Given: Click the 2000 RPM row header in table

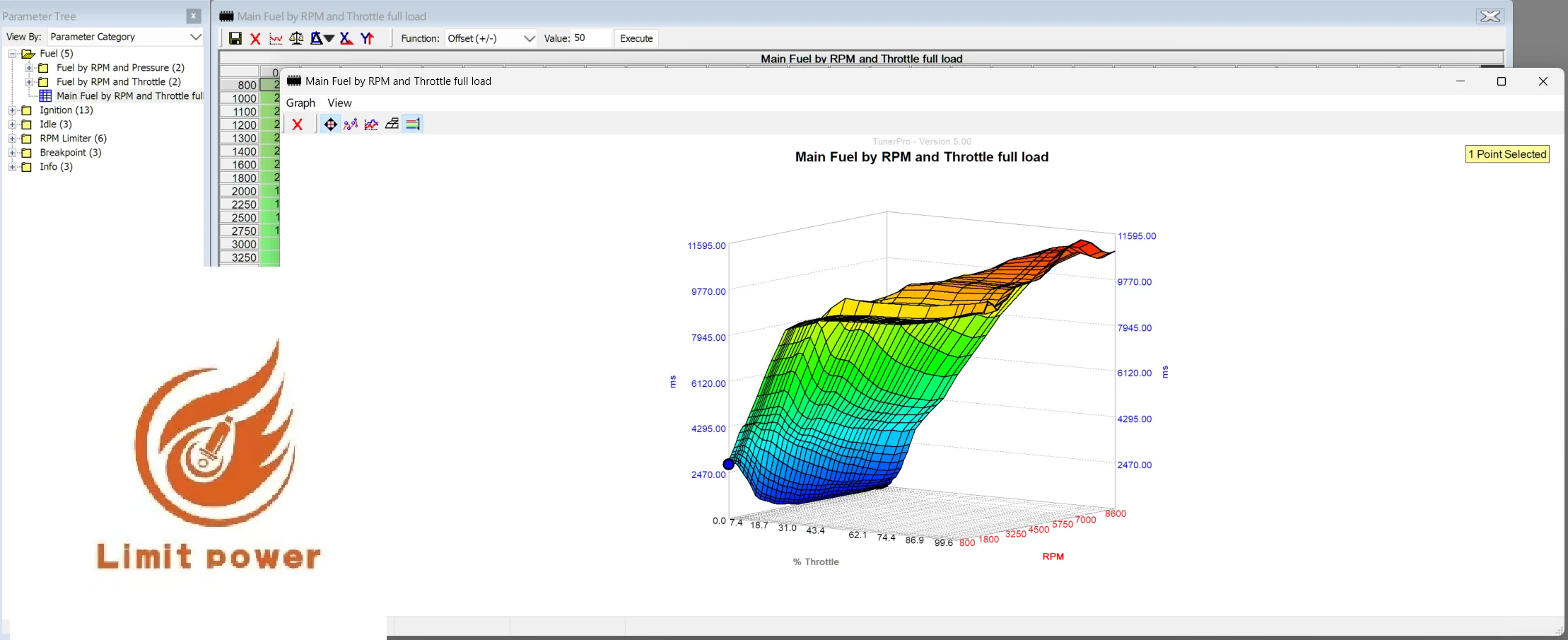Looking at the screenshot, I should click(240, 192).
